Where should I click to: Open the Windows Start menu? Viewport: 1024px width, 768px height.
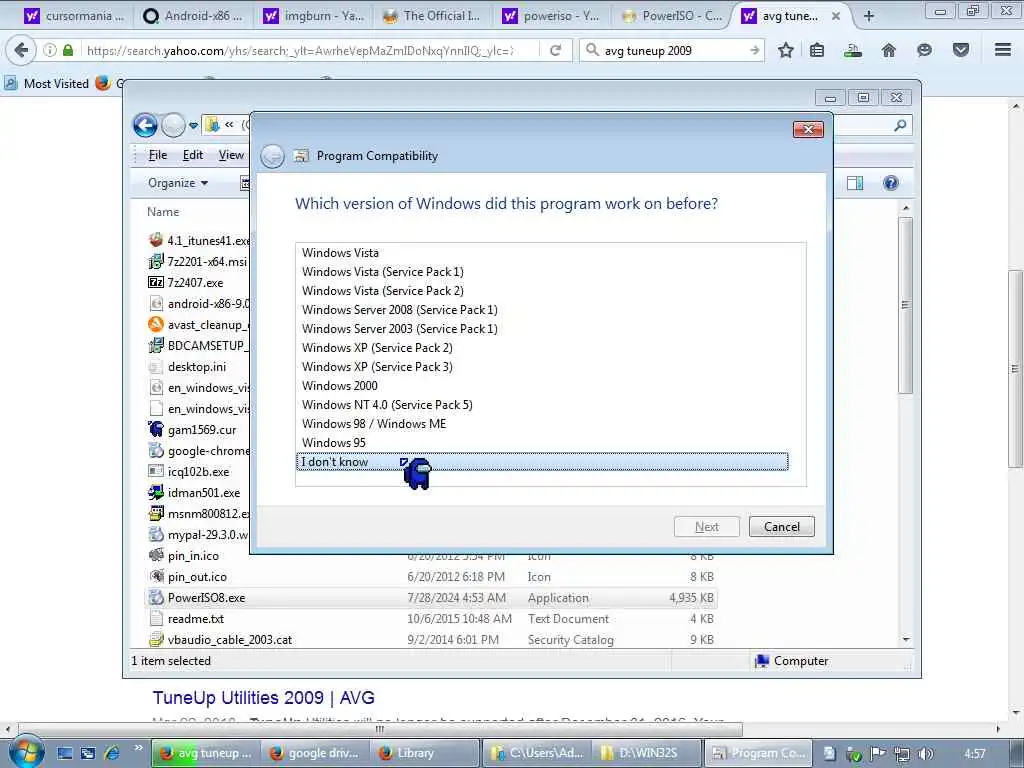click(x=27, y=752)
